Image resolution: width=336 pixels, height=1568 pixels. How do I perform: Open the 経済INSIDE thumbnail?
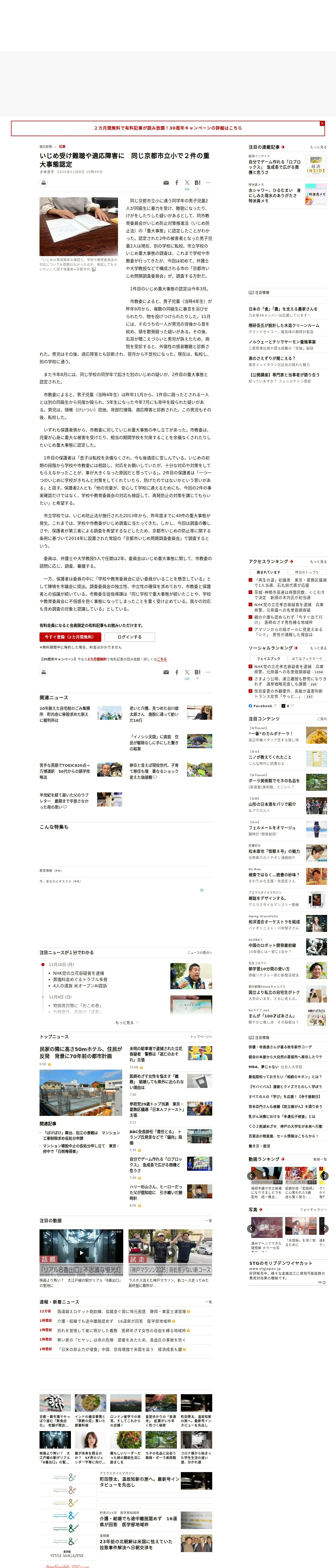(315, 166)
